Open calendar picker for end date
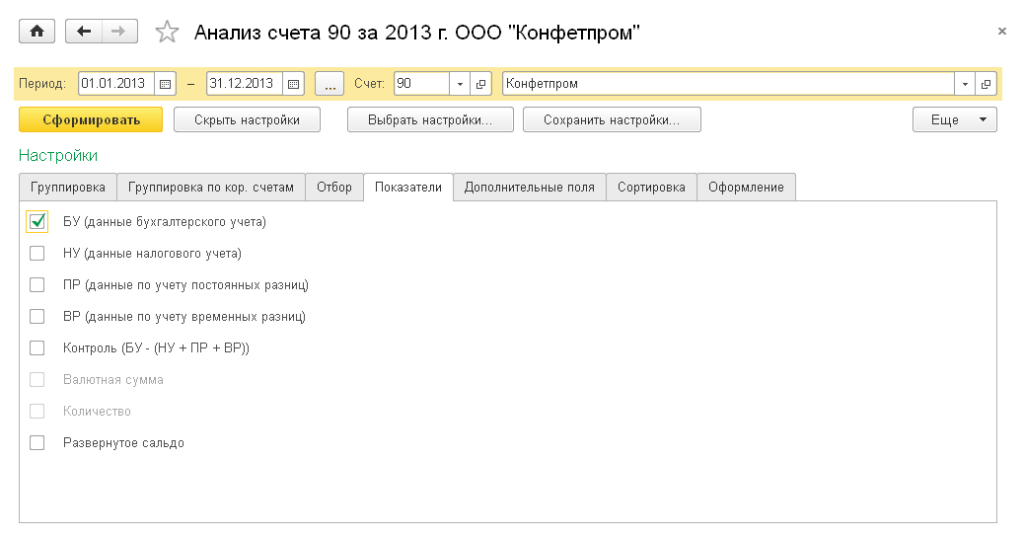 coord(294,84)
